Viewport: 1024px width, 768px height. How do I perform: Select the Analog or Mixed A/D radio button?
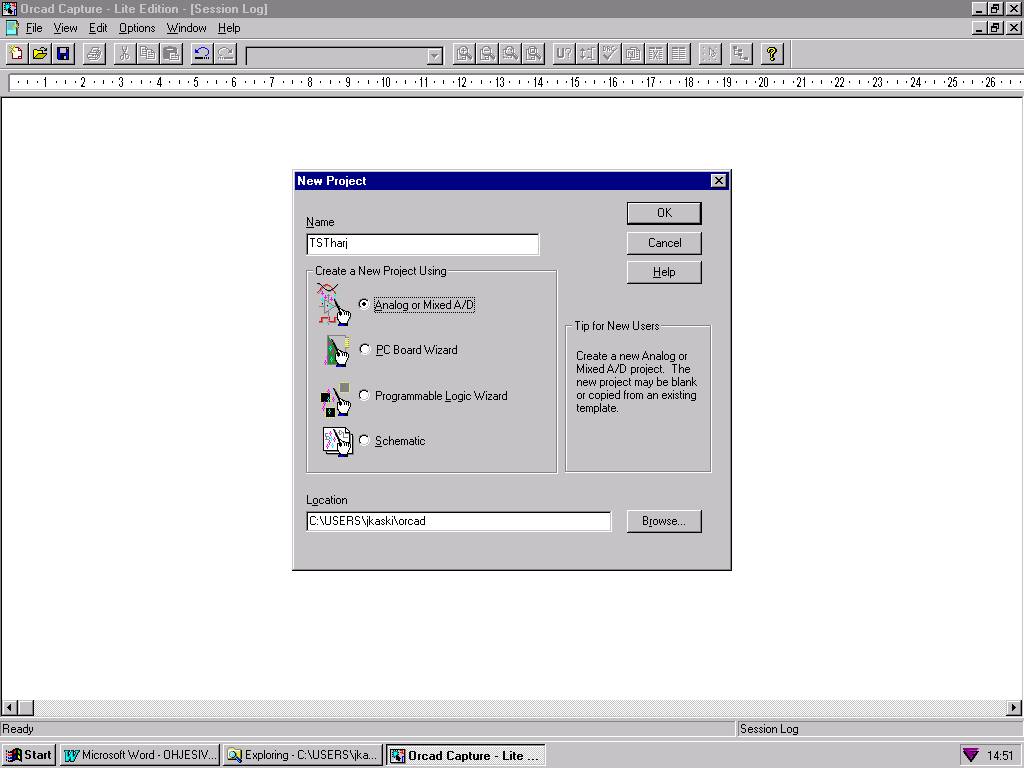[364, 304]
